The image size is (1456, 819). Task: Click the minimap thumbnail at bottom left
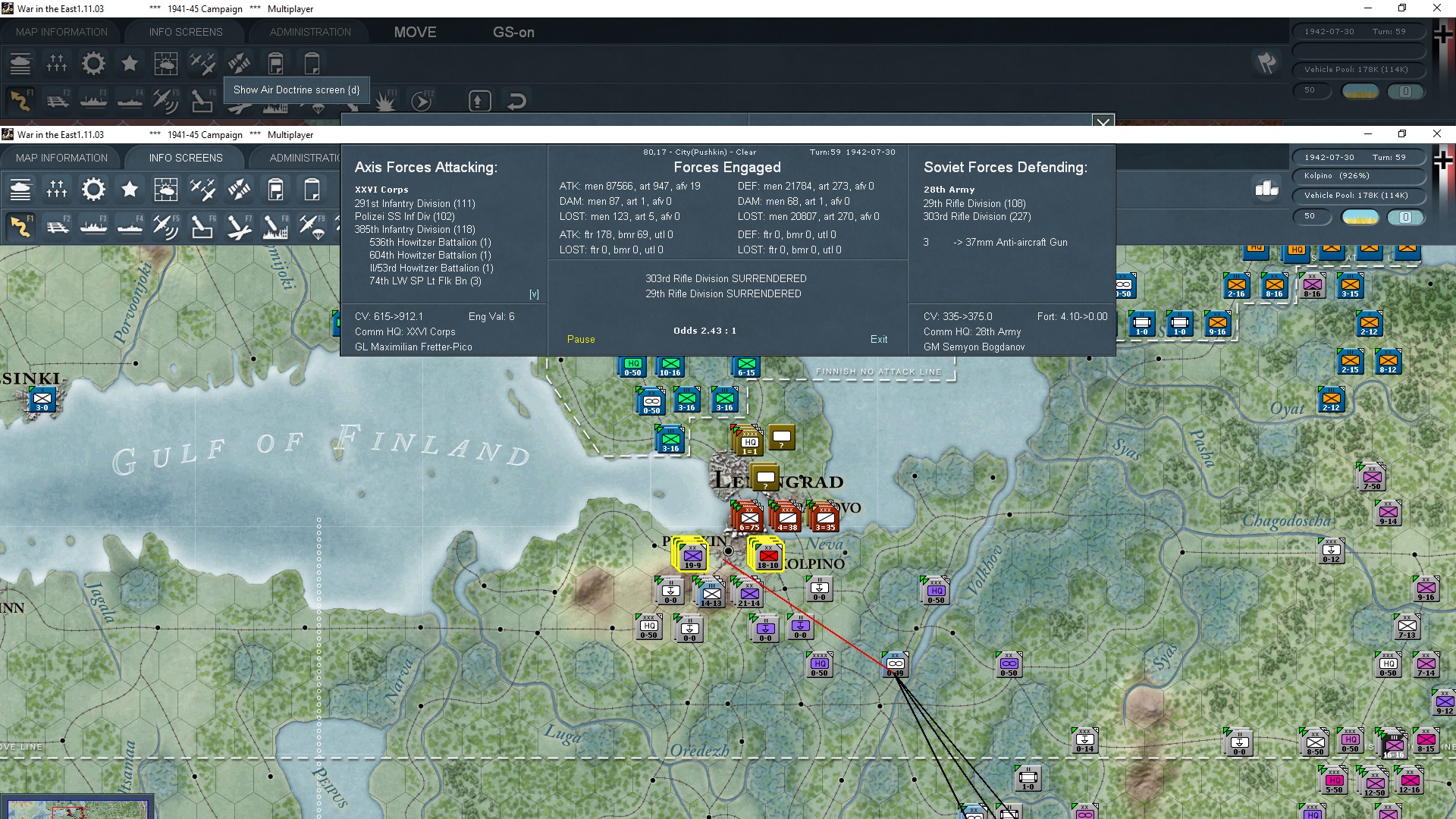77,808
